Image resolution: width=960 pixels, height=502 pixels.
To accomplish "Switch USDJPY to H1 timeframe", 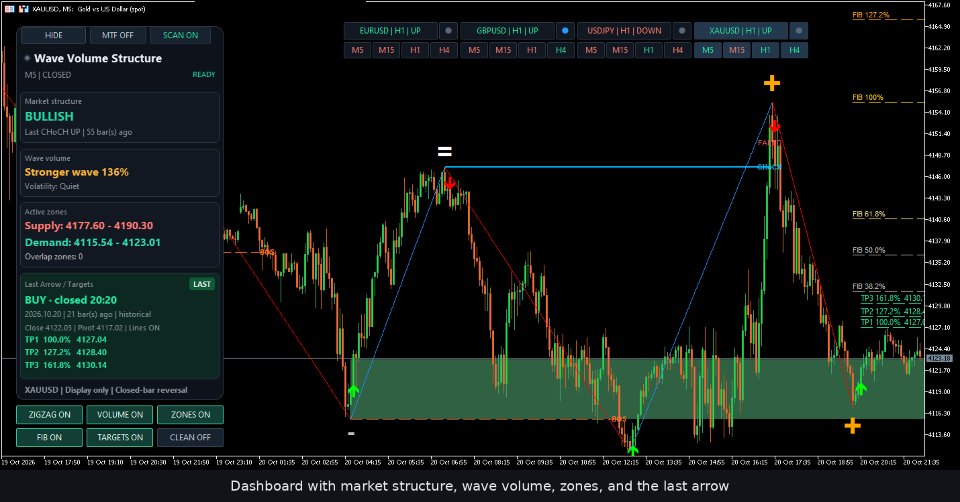I will click(x=648, y=50).
